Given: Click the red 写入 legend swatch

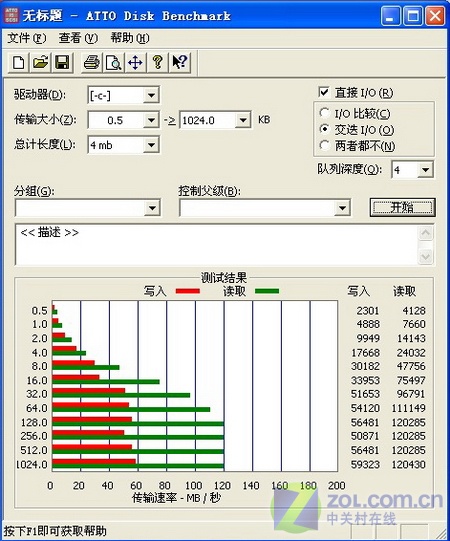Looking at the screenshot, I should point(188,291).
